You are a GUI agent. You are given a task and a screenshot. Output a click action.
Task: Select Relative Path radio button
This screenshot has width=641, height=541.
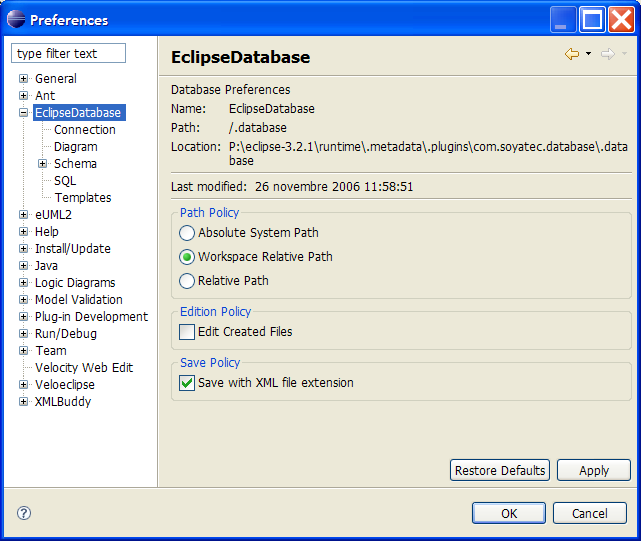coord(187,281)
